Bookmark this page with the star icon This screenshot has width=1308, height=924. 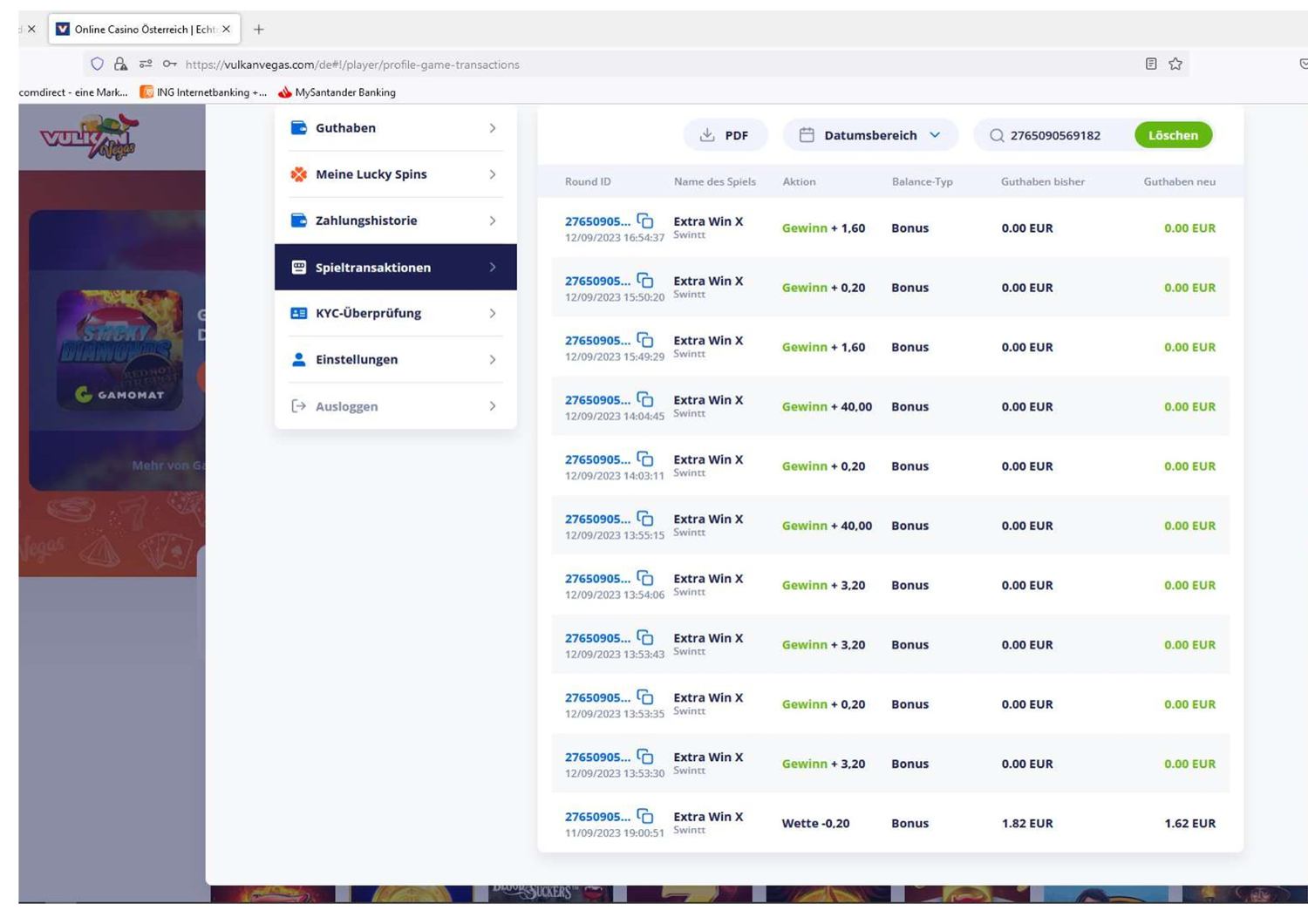(1175, 64)
